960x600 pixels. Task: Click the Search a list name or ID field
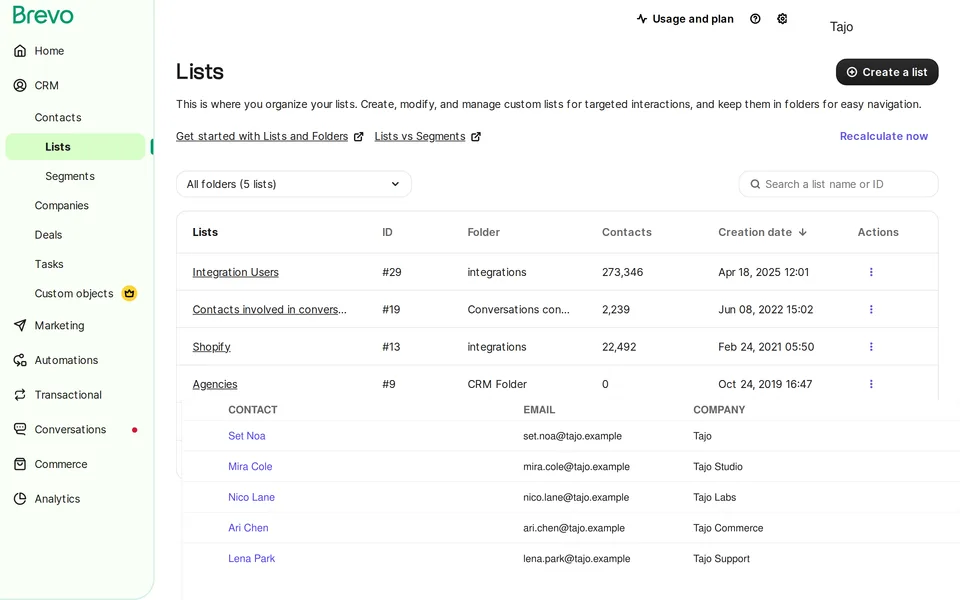point(838,184)
